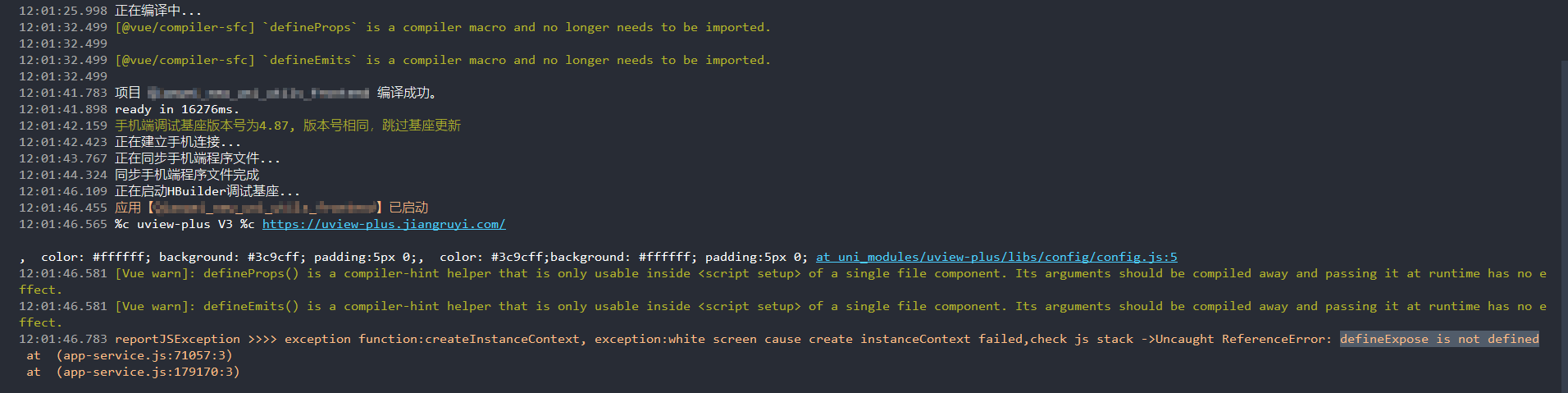1568x393 pixels.
Task: Click the "%c uview-plus V3 %c" text
Action: pos(184,224)
